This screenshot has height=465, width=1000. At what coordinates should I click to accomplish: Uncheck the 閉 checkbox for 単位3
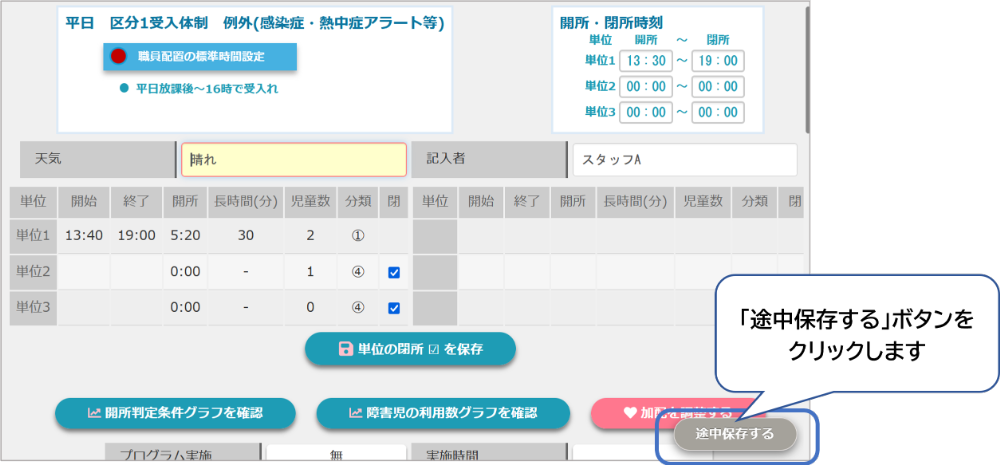[394, 308]
